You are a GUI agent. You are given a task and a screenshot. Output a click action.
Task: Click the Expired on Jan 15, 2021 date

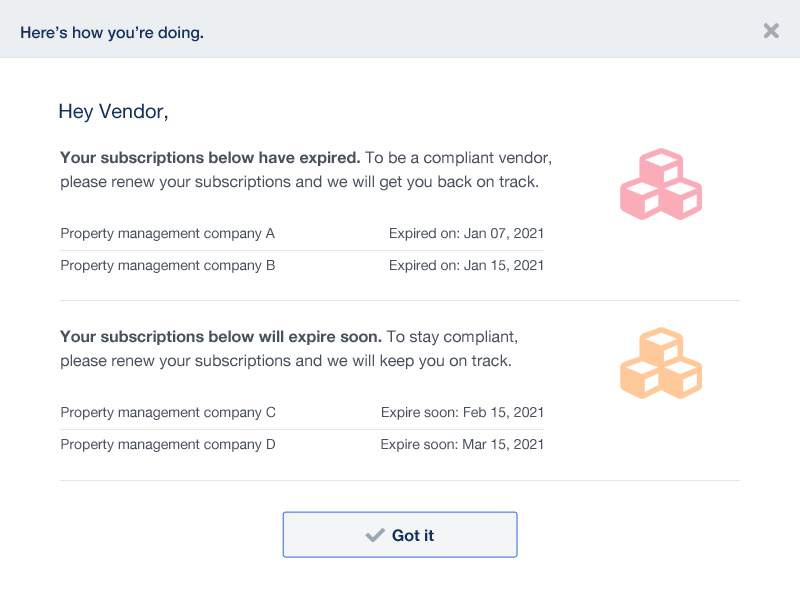(x=466, y=266)
